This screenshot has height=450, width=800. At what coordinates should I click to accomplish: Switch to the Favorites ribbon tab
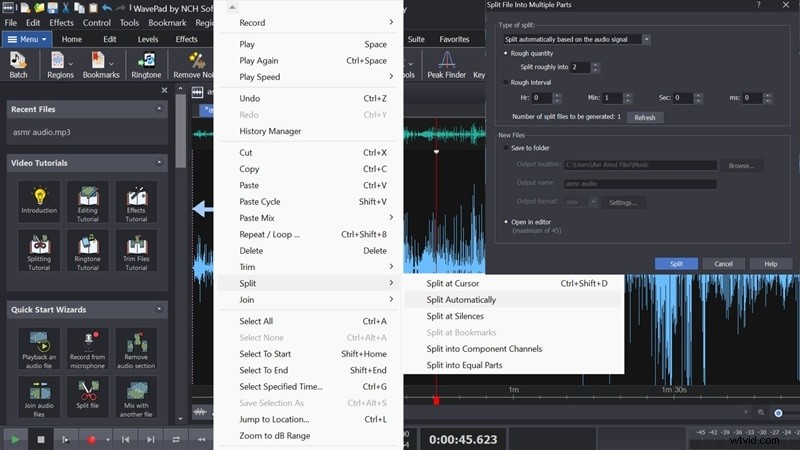pos(454,39)
